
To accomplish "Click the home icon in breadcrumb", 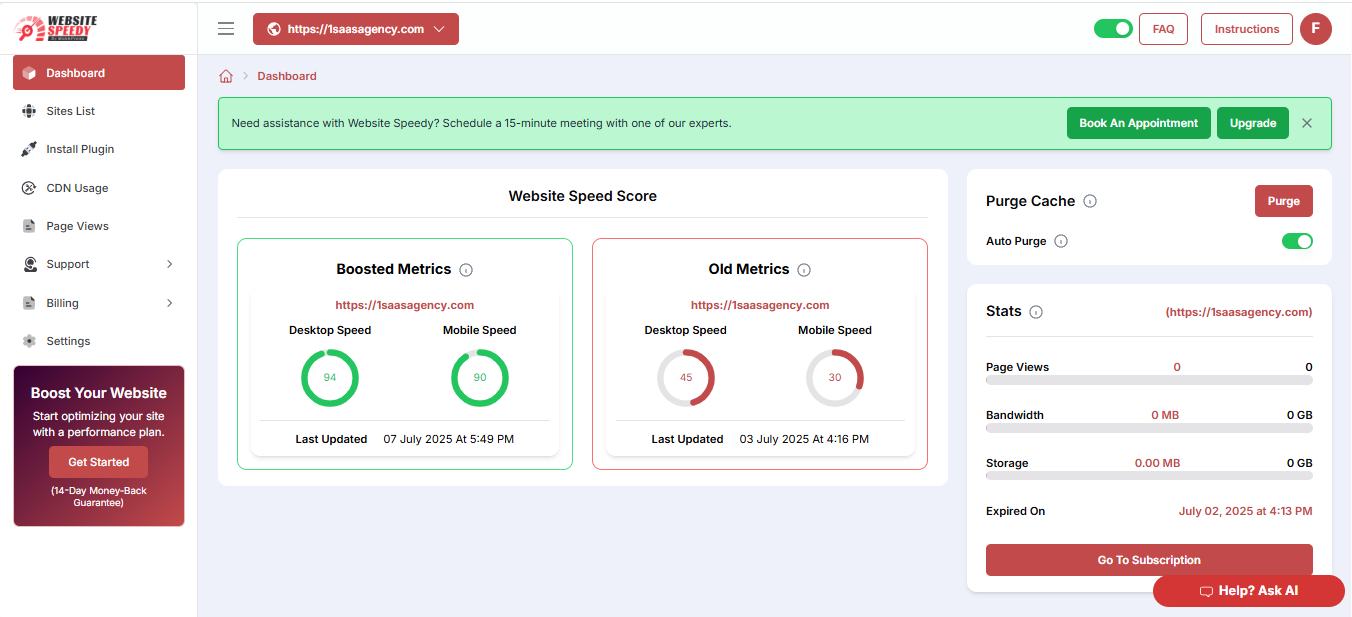I will 226,76.
